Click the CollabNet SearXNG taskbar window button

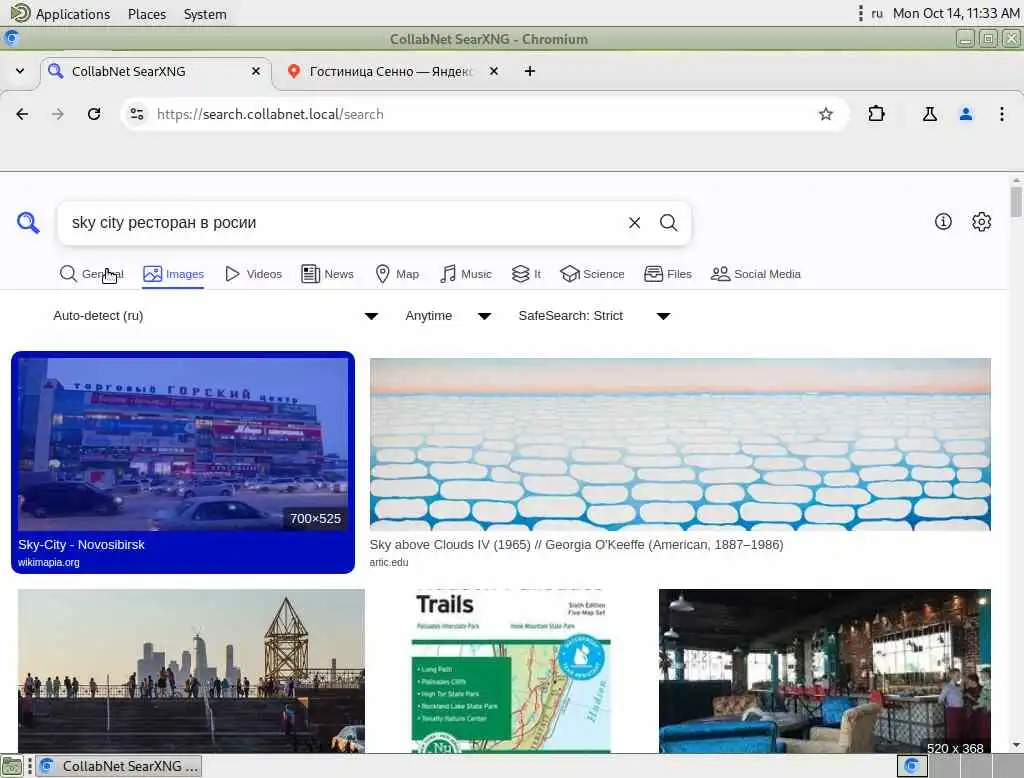(119, 766)
